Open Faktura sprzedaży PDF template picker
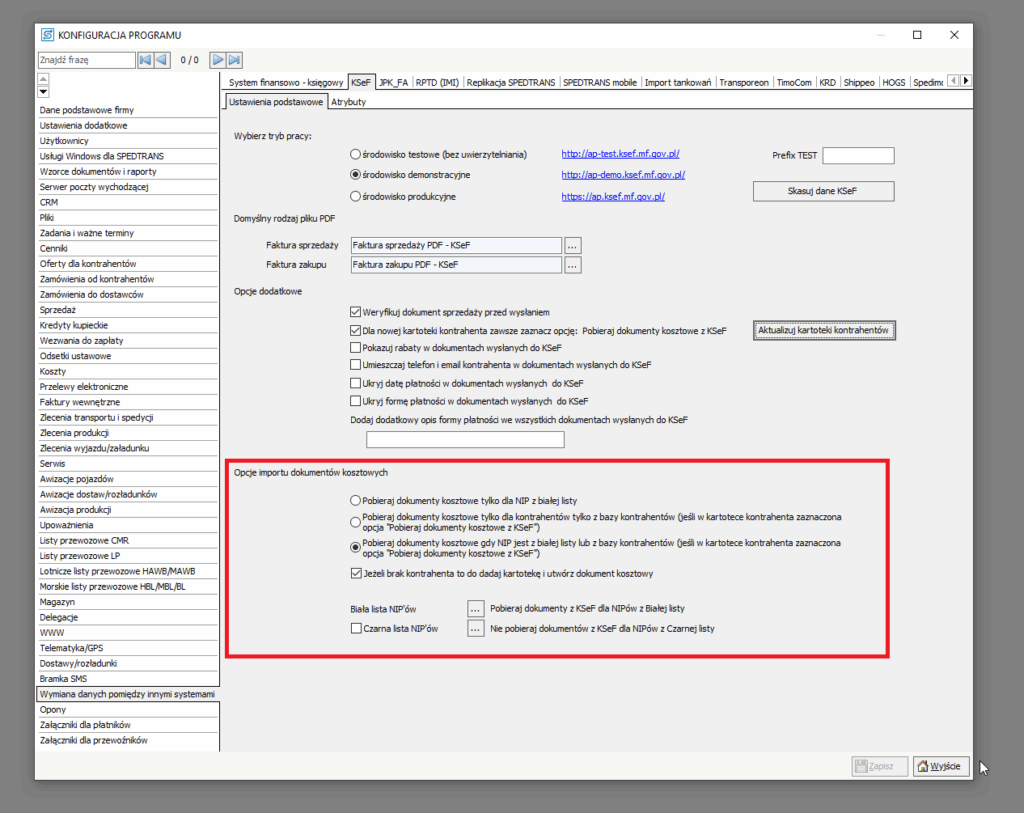This screenshot has width=1024, height=813. click(573, 245)
